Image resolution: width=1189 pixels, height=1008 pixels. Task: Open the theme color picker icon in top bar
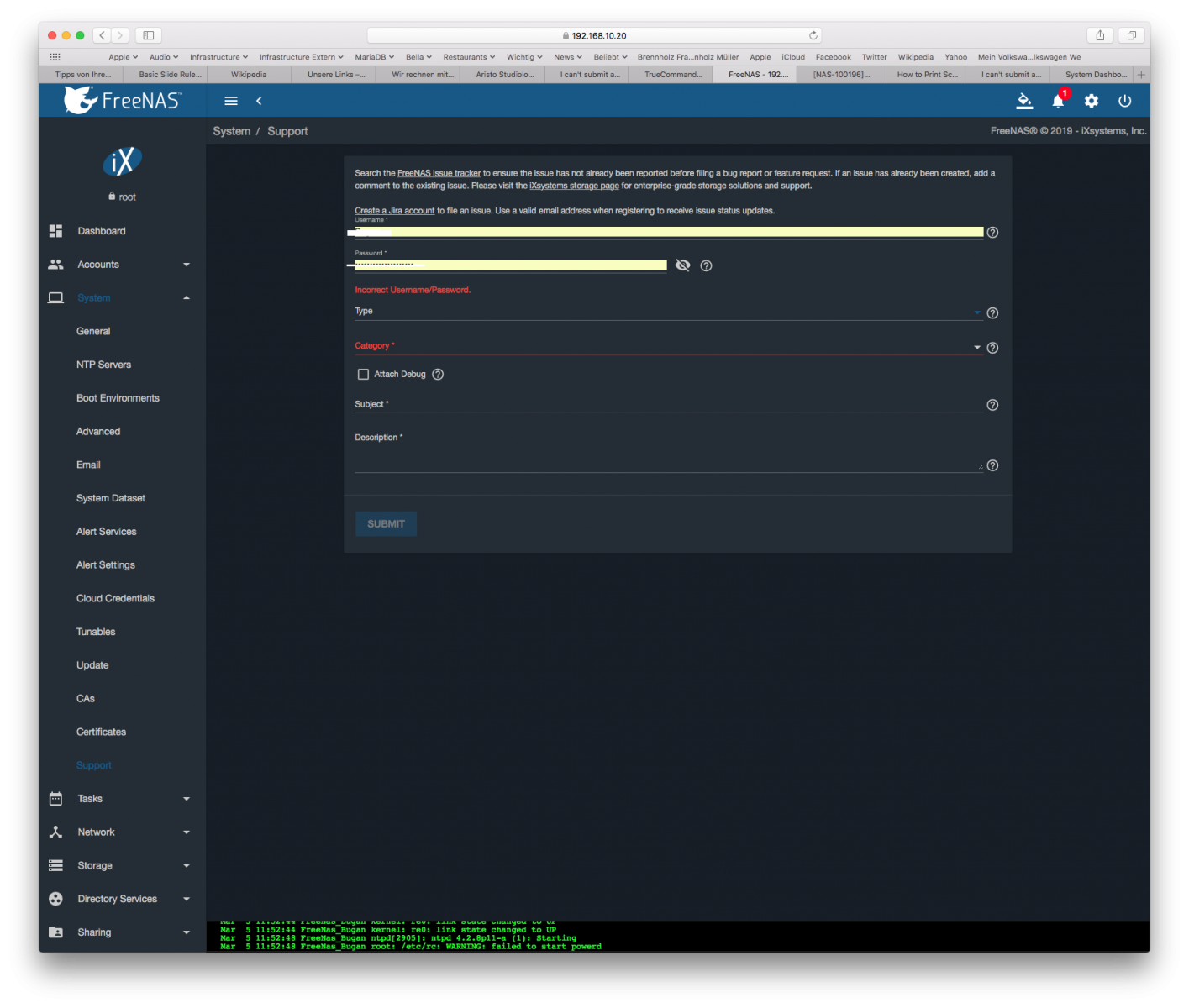coord(1024,101)
